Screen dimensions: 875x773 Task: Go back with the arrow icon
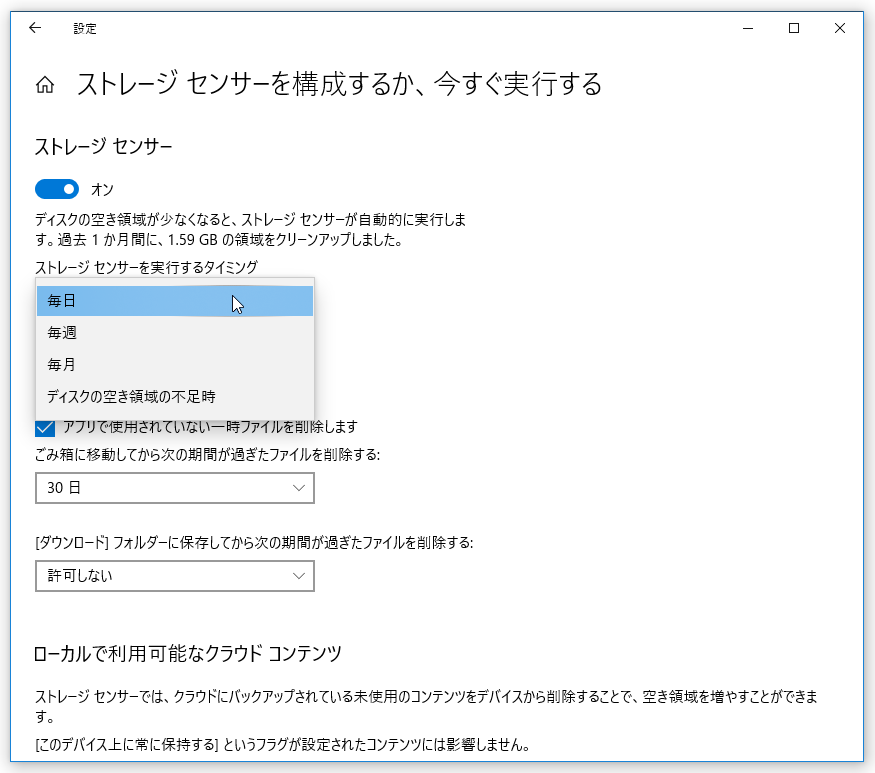point(35,28)
